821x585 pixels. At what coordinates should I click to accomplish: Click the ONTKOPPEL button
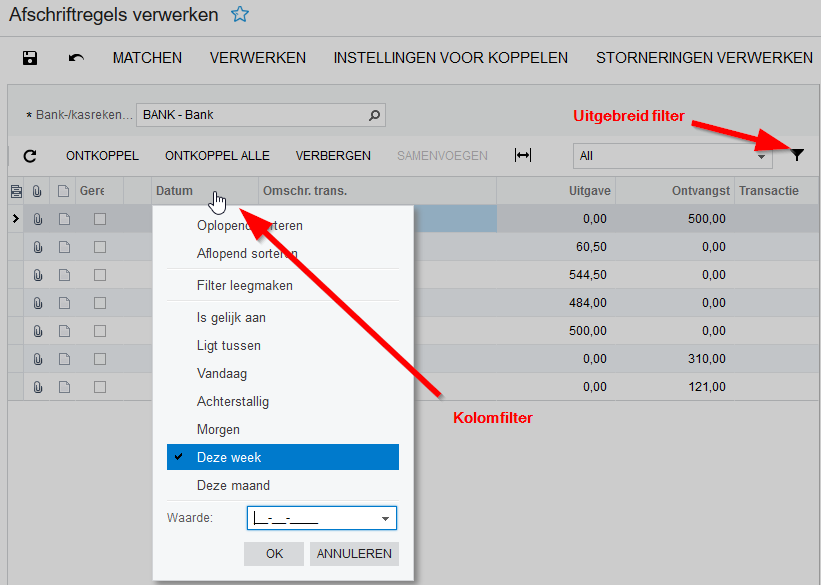(x=102, y=156)
